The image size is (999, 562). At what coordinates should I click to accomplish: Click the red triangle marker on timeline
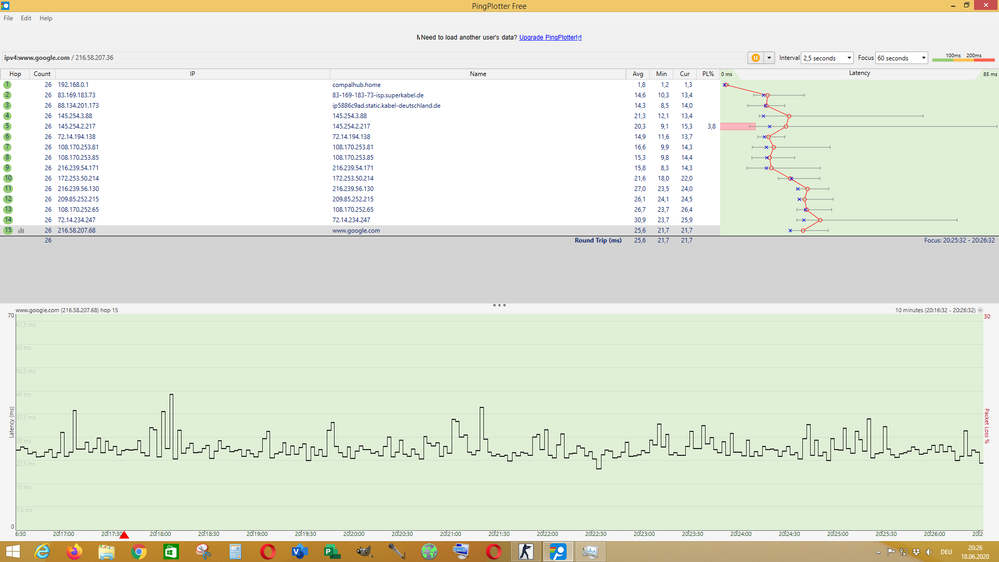click(x=124, y=535)
